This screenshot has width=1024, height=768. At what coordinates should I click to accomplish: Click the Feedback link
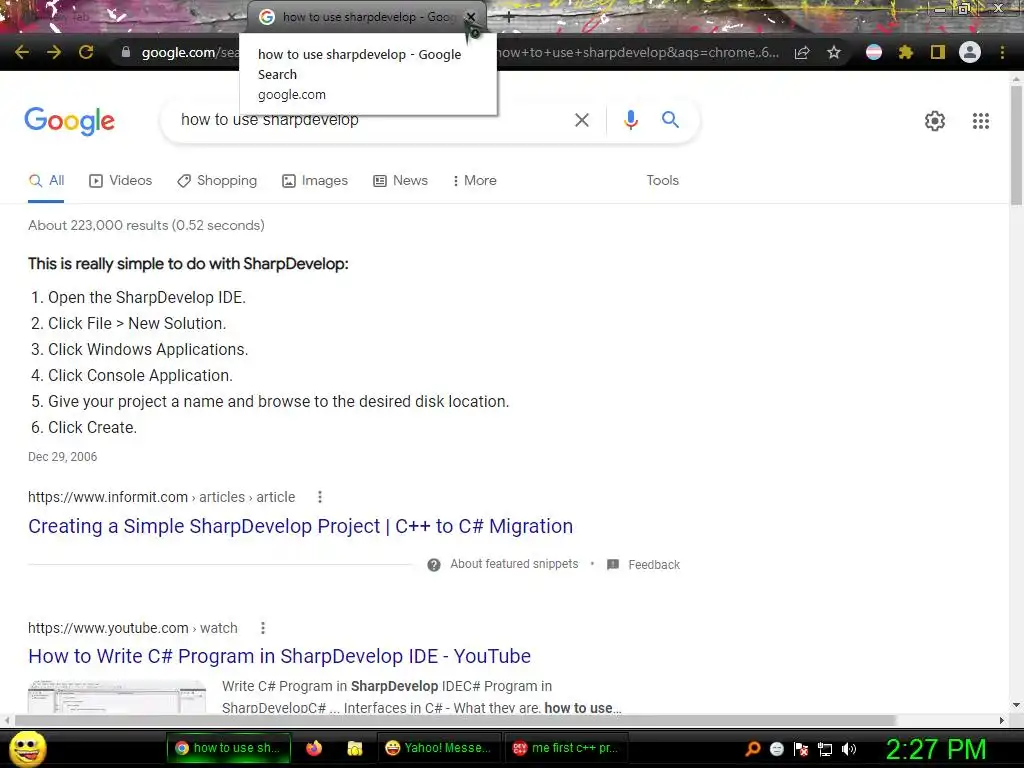654,565
